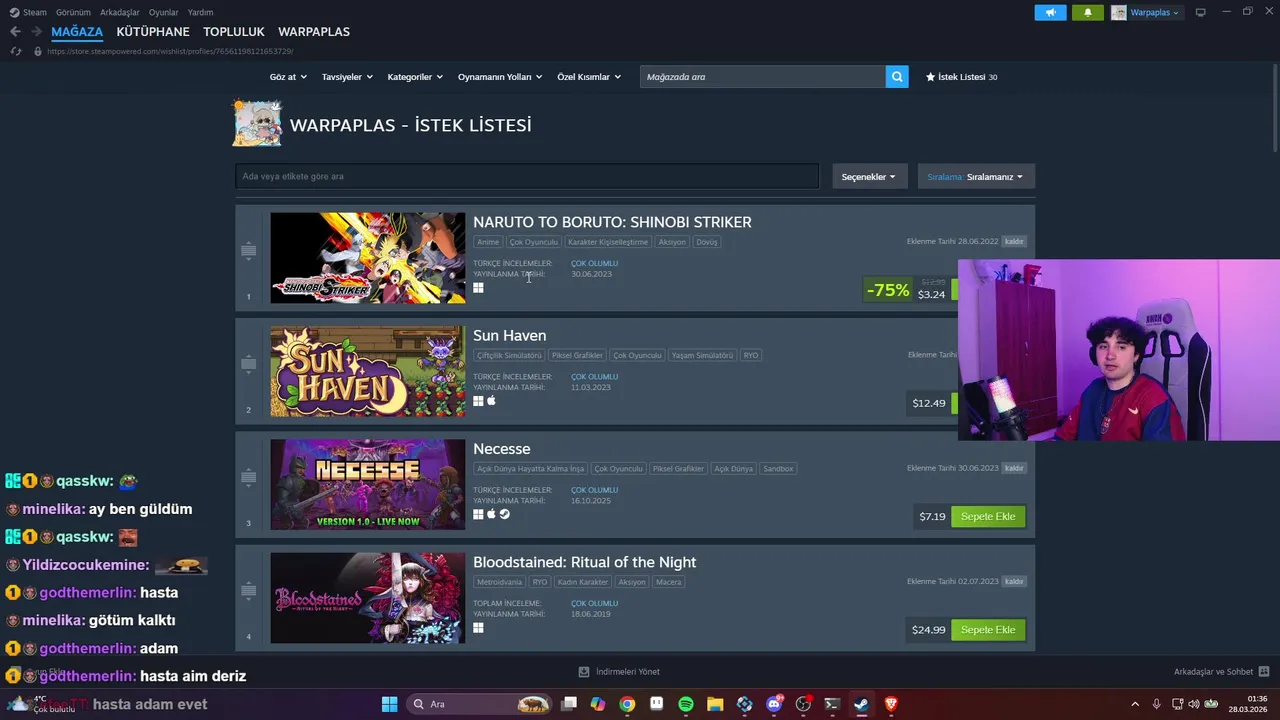Click the back navigation arrow

tap(15, 32)
